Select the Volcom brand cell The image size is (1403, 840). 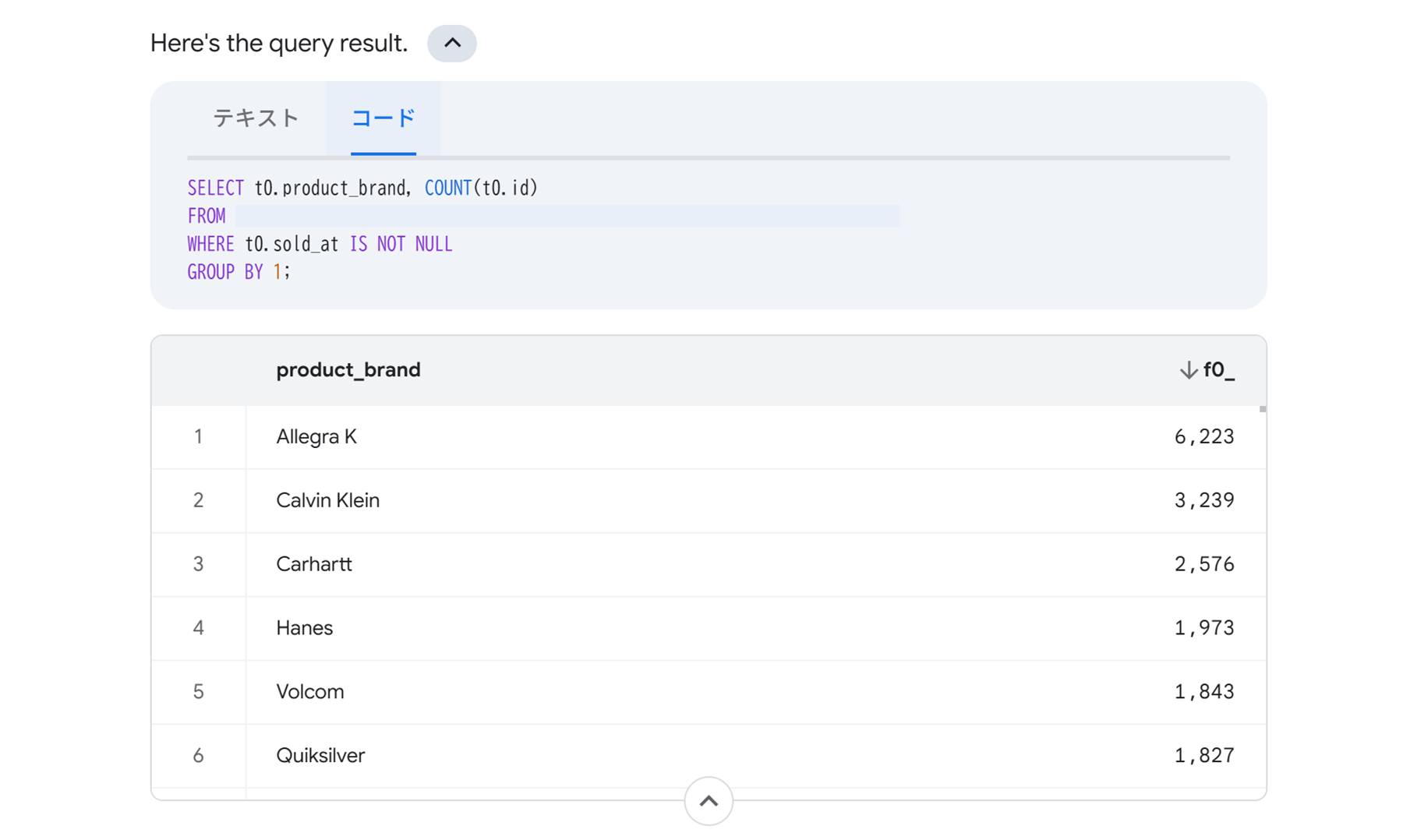(310, 692)
